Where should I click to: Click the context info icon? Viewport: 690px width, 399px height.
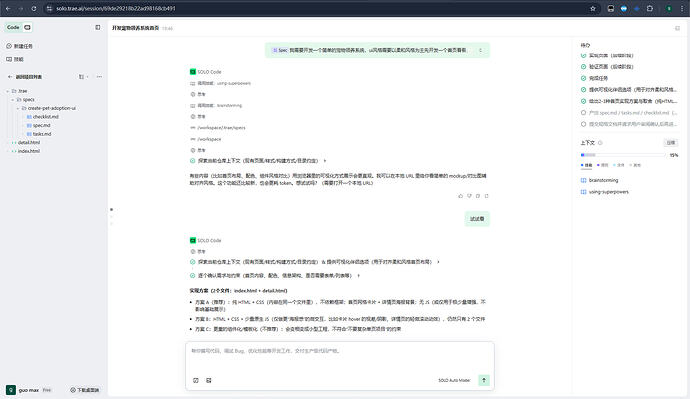click(600, 143)
